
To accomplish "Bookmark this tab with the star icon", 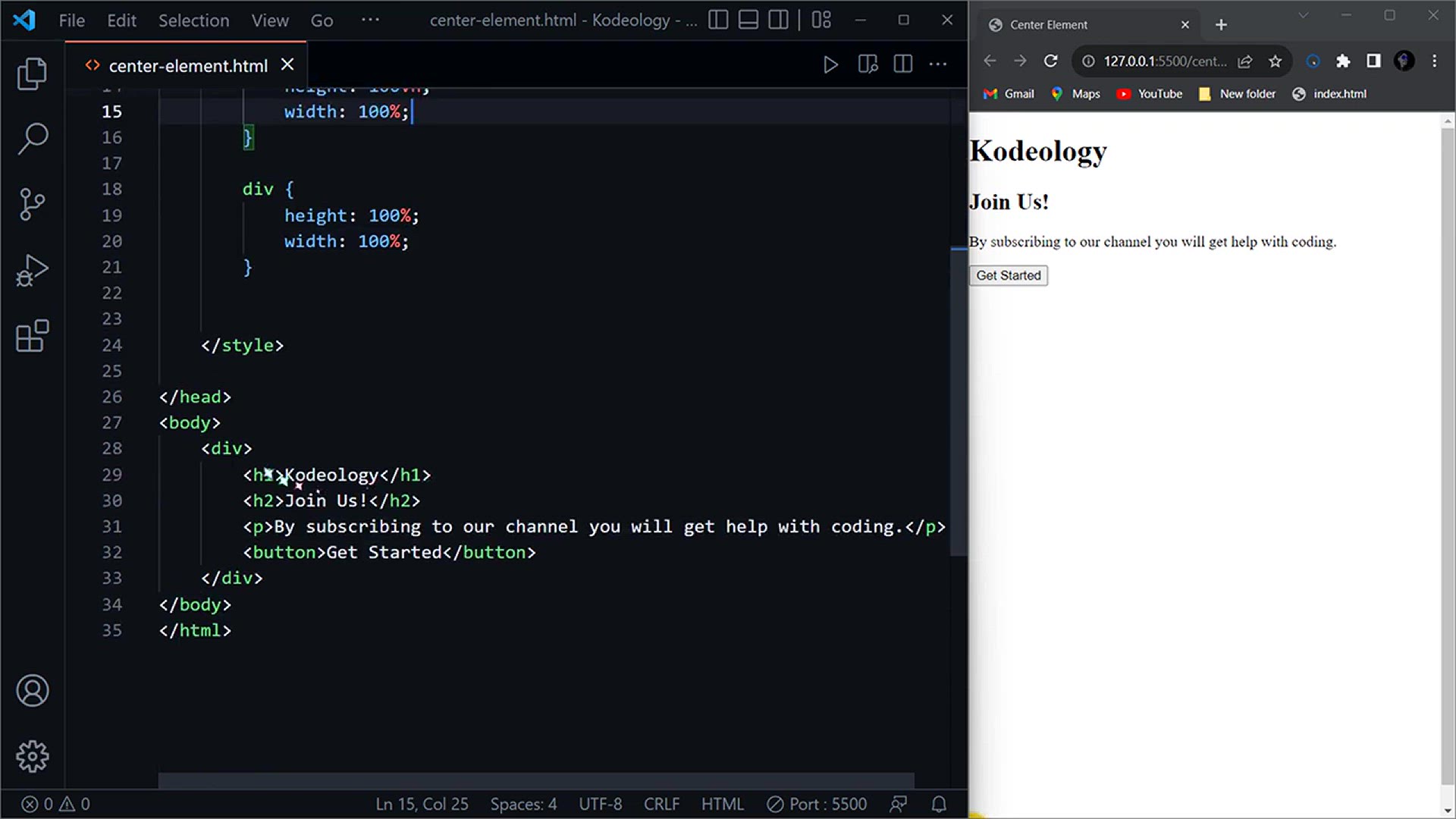I will (1275, 61).
